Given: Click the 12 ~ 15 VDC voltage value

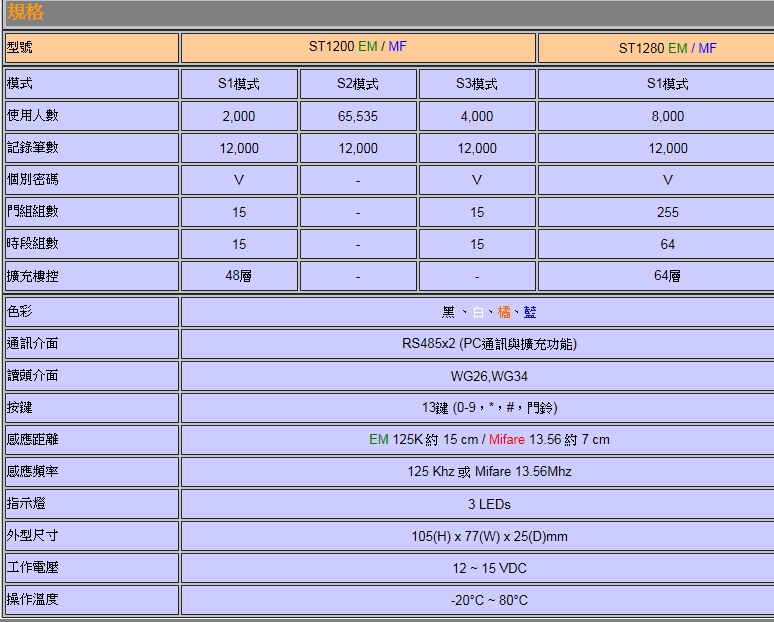Looking at the screenshot, I should coord(489,568).
